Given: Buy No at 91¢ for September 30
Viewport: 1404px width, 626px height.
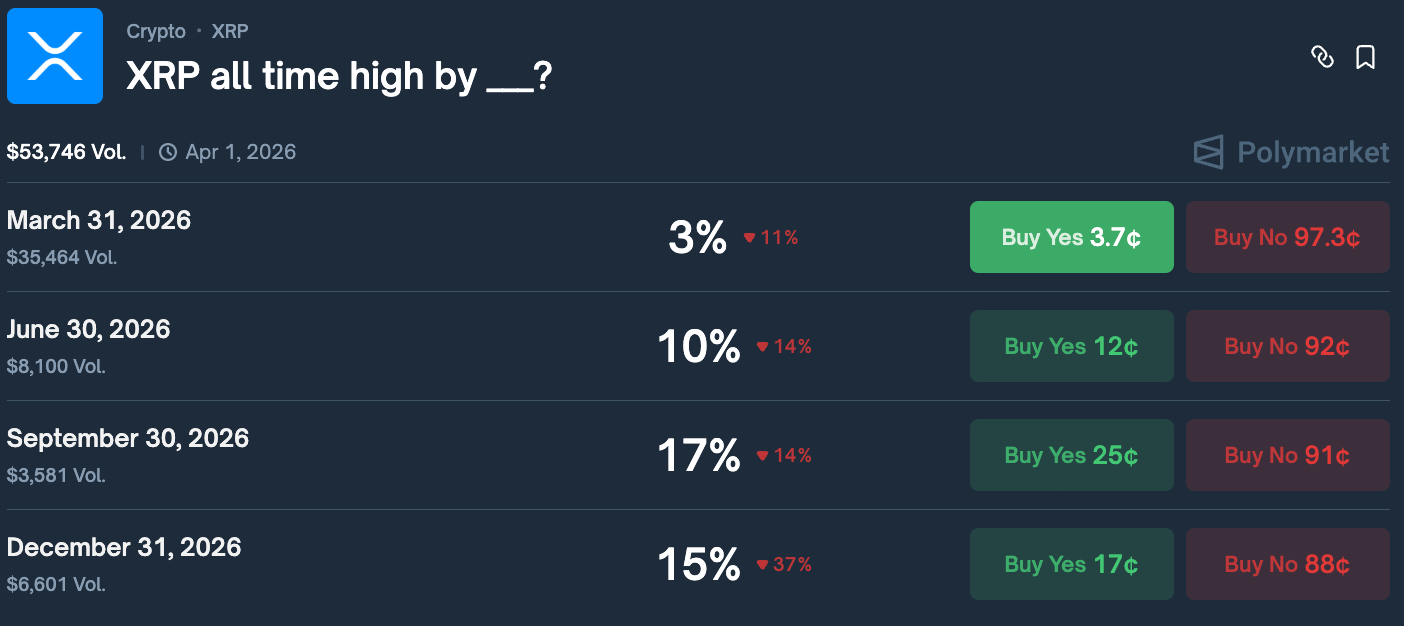Looking at the screenshot, I should point(1287,455).
